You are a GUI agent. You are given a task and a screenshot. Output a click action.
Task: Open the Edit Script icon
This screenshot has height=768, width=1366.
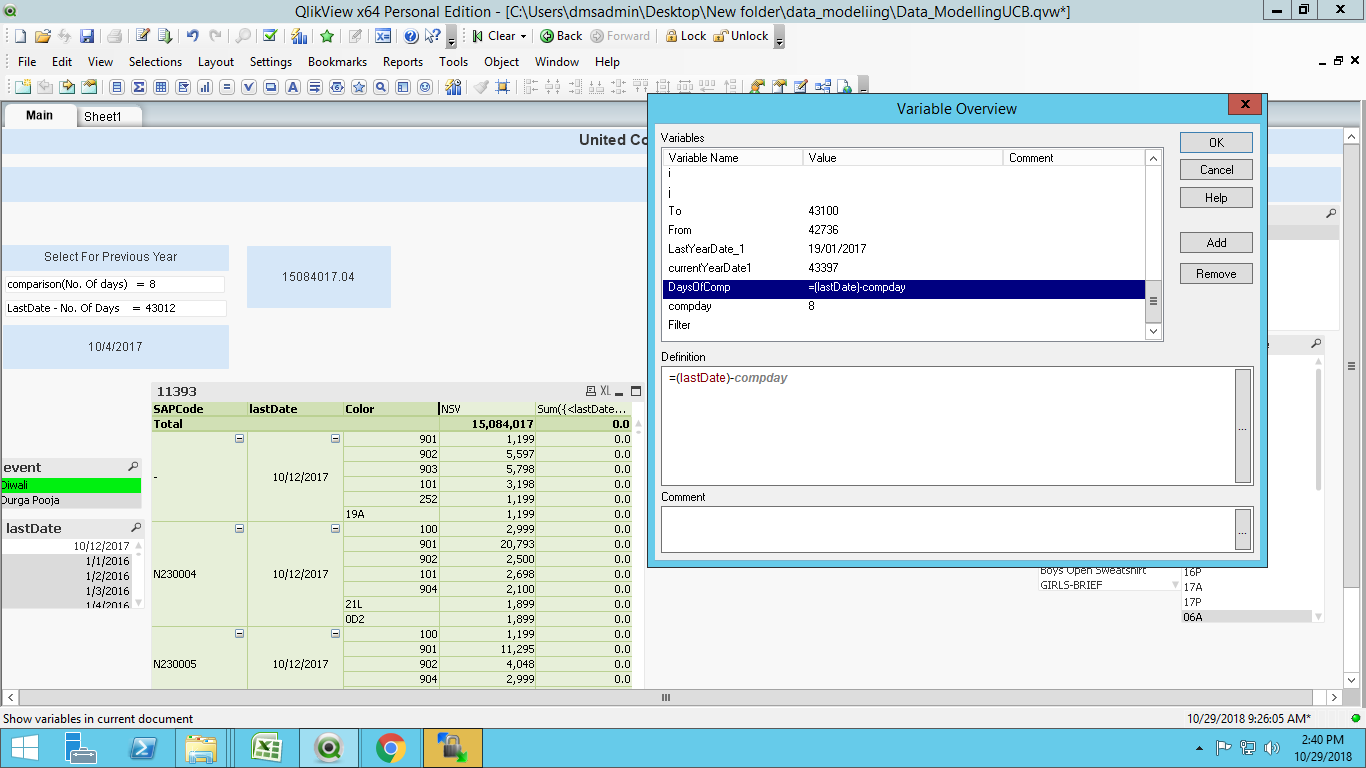pos(142,36)
